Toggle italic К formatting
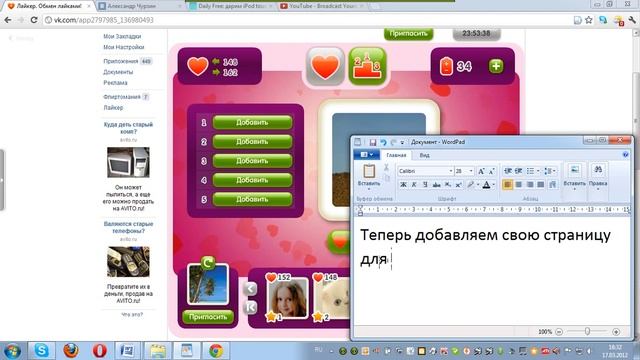 point(414,185)
